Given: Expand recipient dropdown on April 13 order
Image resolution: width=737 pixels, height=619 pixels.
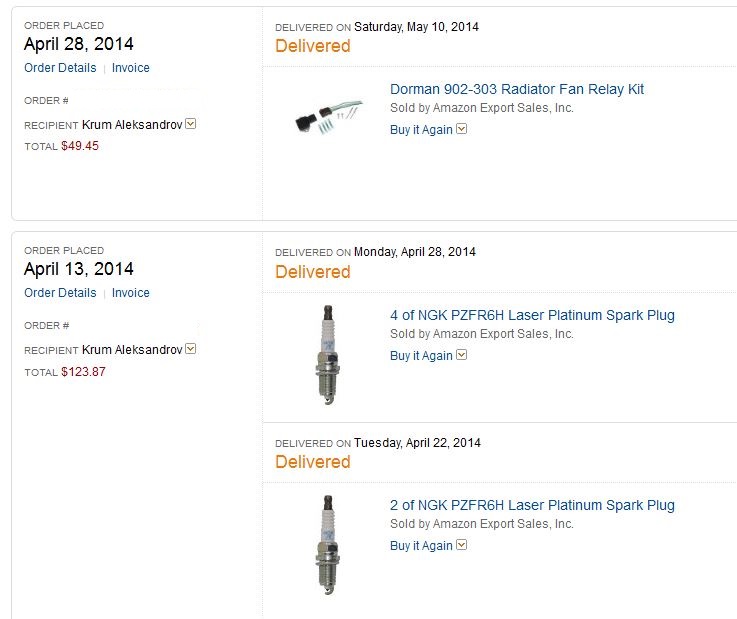Looking at the screenshot, I should (x=191, y=350).
